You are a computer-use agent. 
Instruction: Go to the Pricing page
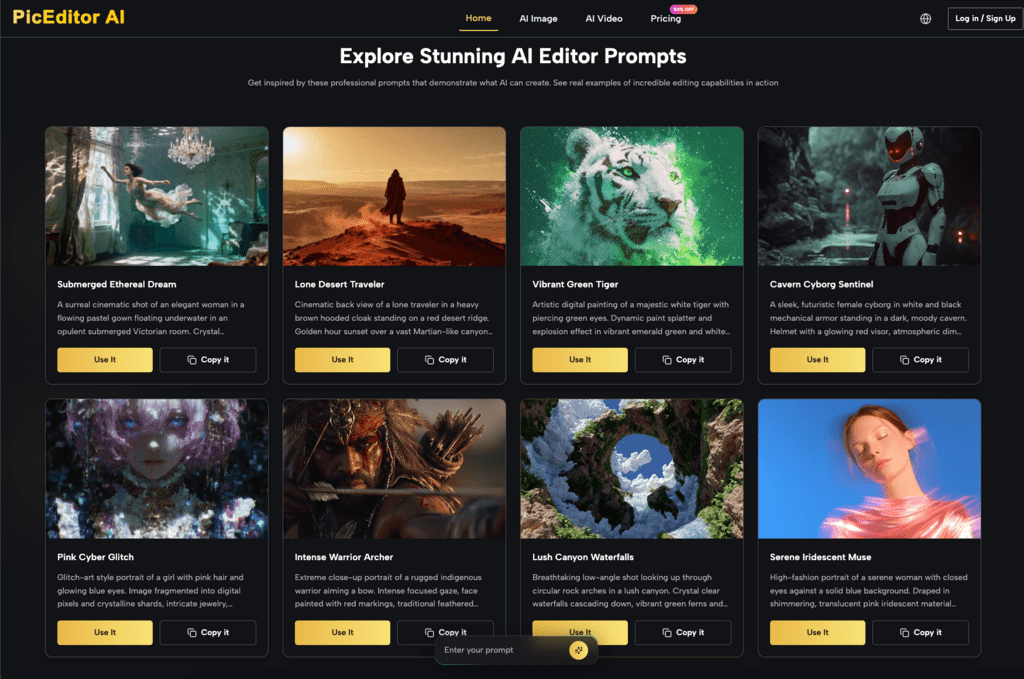click(665, 19)
